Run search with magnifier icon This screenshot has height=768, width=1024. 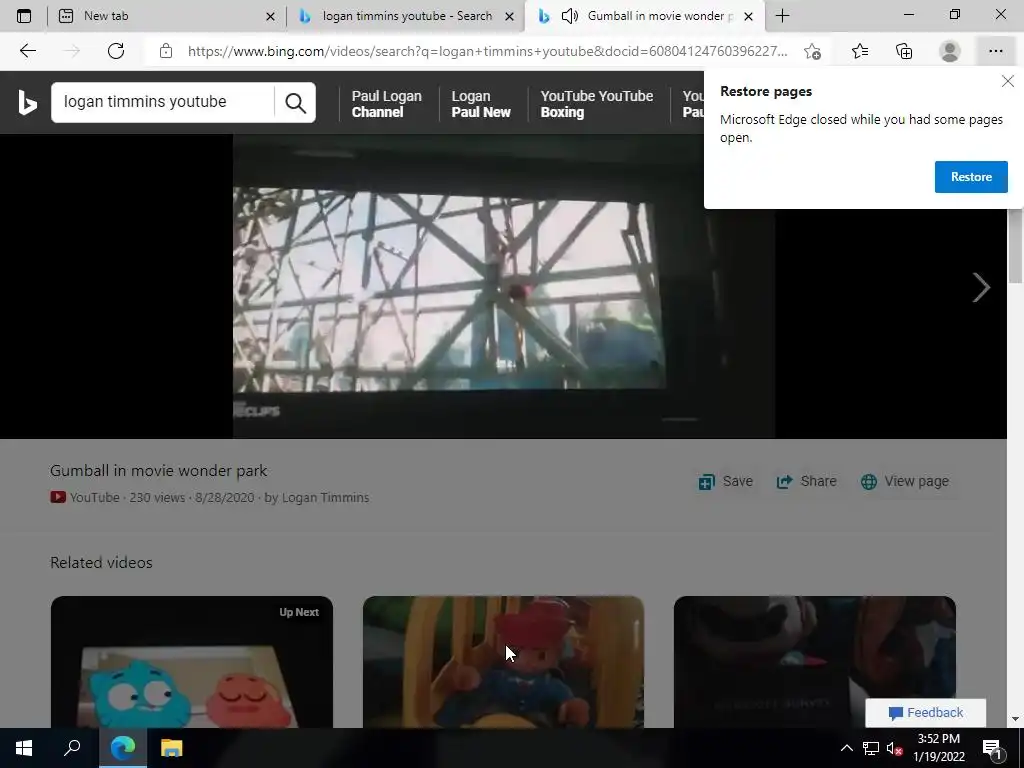pyautogui.click(x=295, y=103)
